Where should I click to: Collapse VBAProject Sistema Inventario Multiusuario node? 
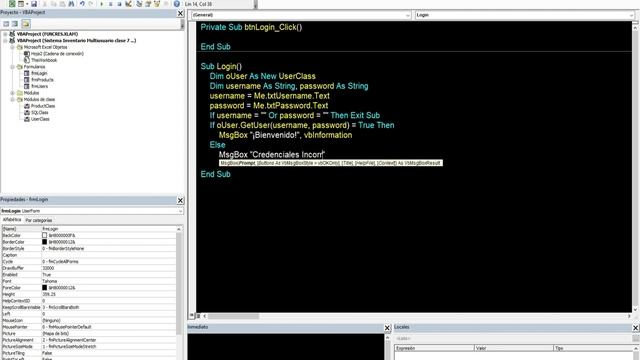pos(5,40)
